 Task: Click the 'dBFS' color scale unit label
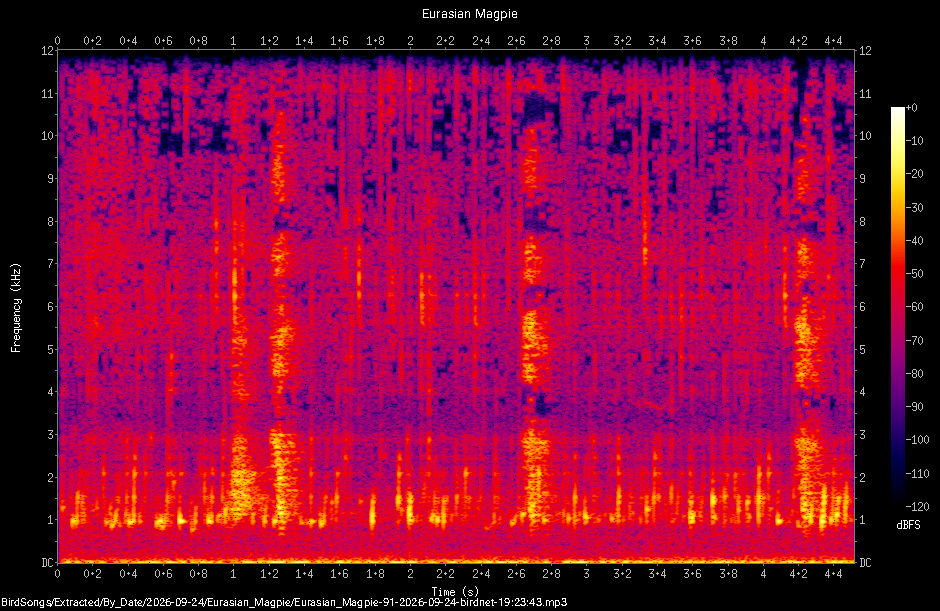pos(908,525)
